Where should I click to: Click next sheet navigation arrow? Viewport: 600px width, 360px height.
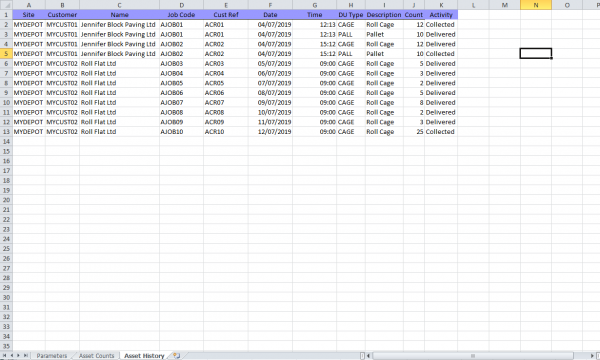tap(18, 356)
